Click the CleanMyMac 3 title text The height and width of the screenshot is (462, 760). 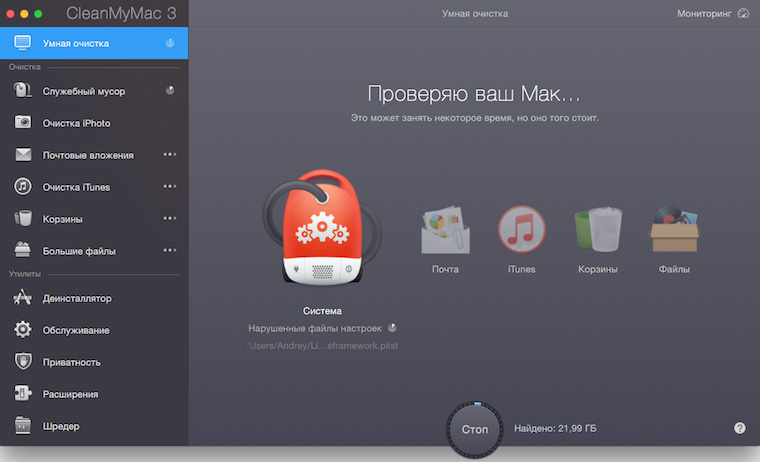pyautogui.click(x=121, y=13)
